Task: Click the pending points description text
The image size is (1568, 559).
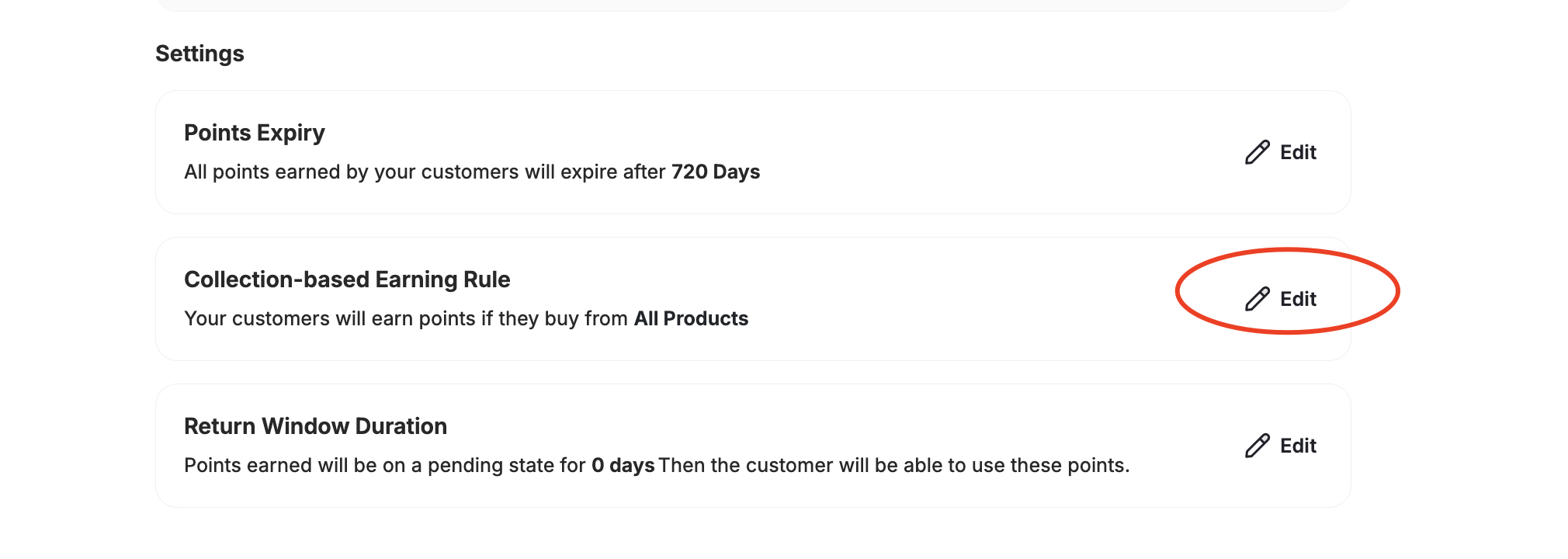Action: pyautogui.click(x=657, y=465)
